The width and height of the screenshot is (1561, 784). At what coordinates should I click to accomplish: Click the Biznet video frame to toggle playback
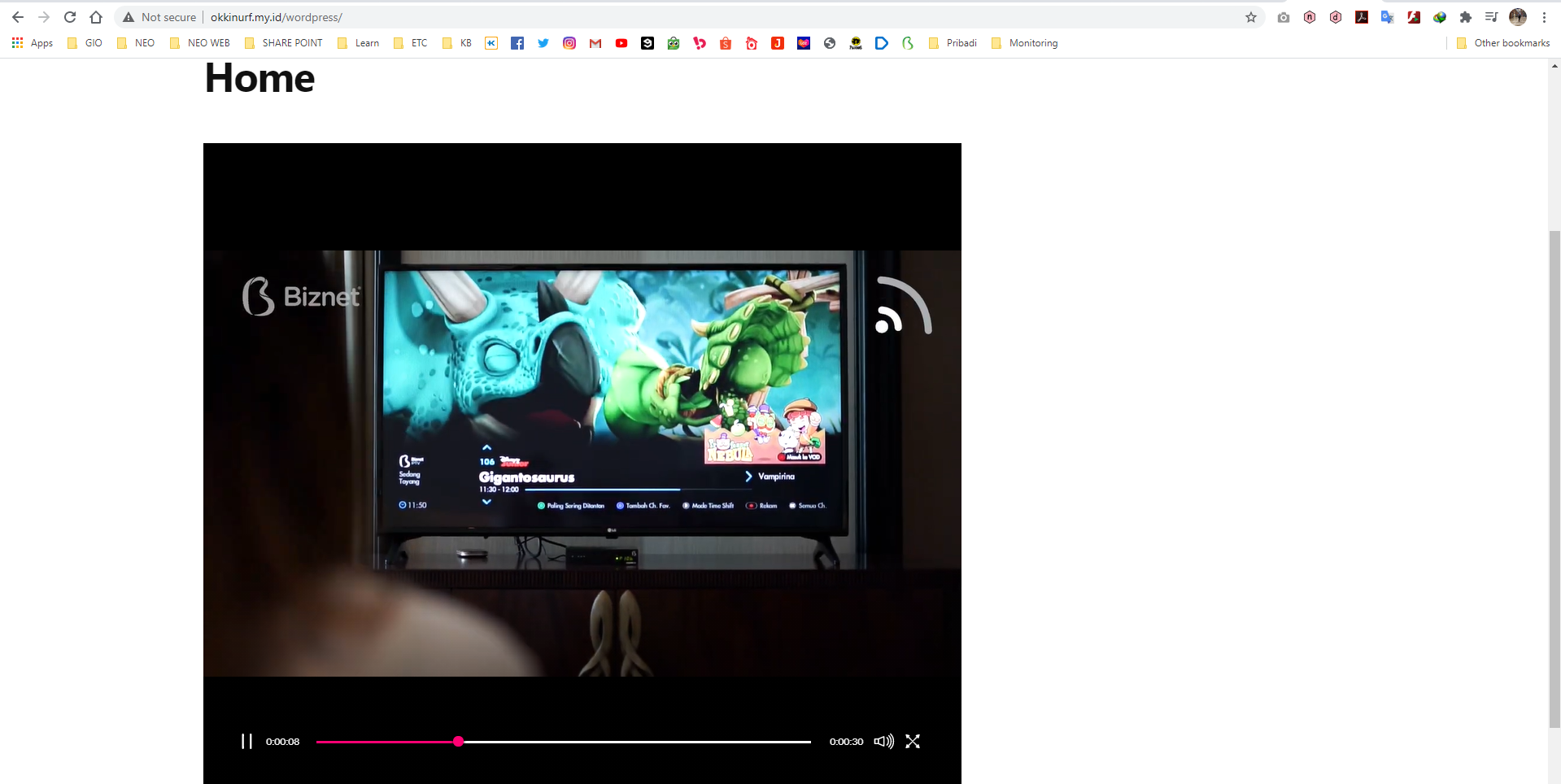(x=582, y=464)
